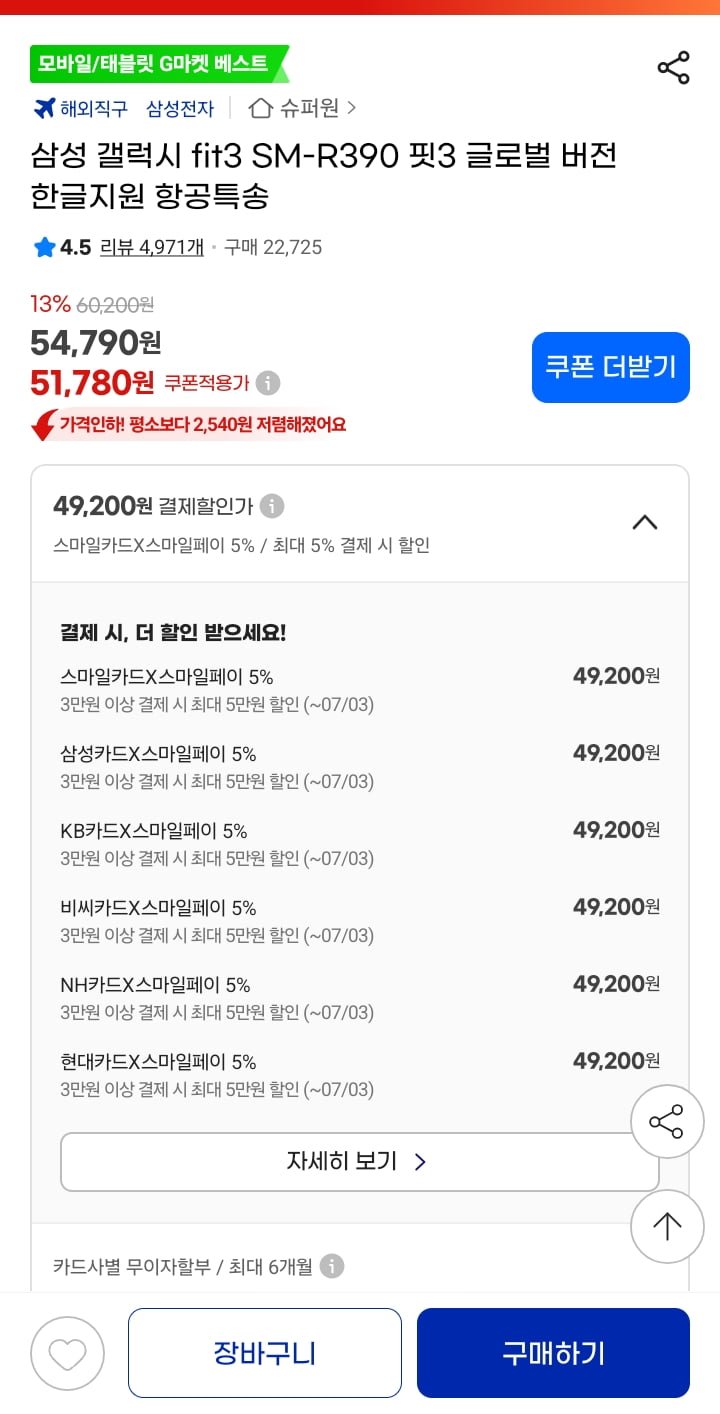
Task: Tap the 슈퍼원 home icon
Action: [261, 108]
